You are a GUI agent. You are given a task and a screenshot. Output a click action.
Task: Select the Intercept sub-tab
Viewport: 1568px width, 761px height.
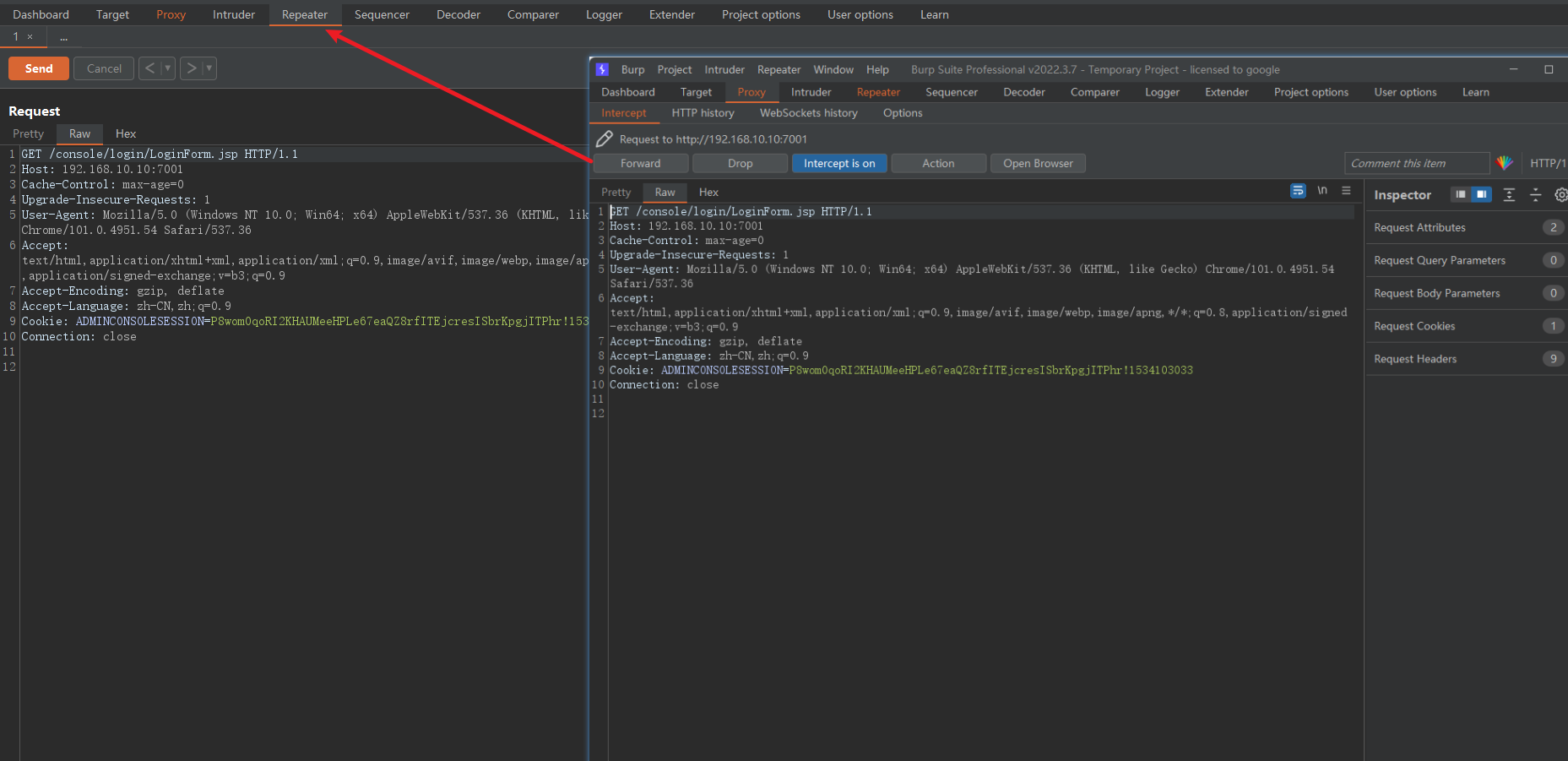(623, 112)
